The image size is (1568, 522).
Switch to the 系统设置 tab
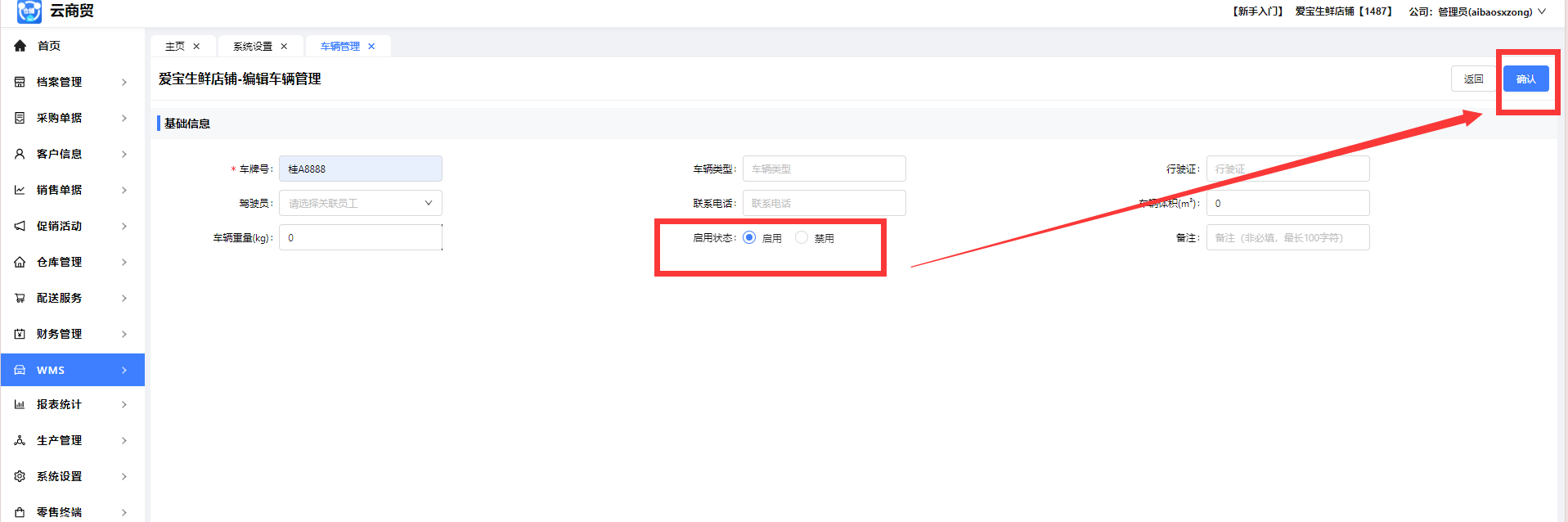(253, 47)
